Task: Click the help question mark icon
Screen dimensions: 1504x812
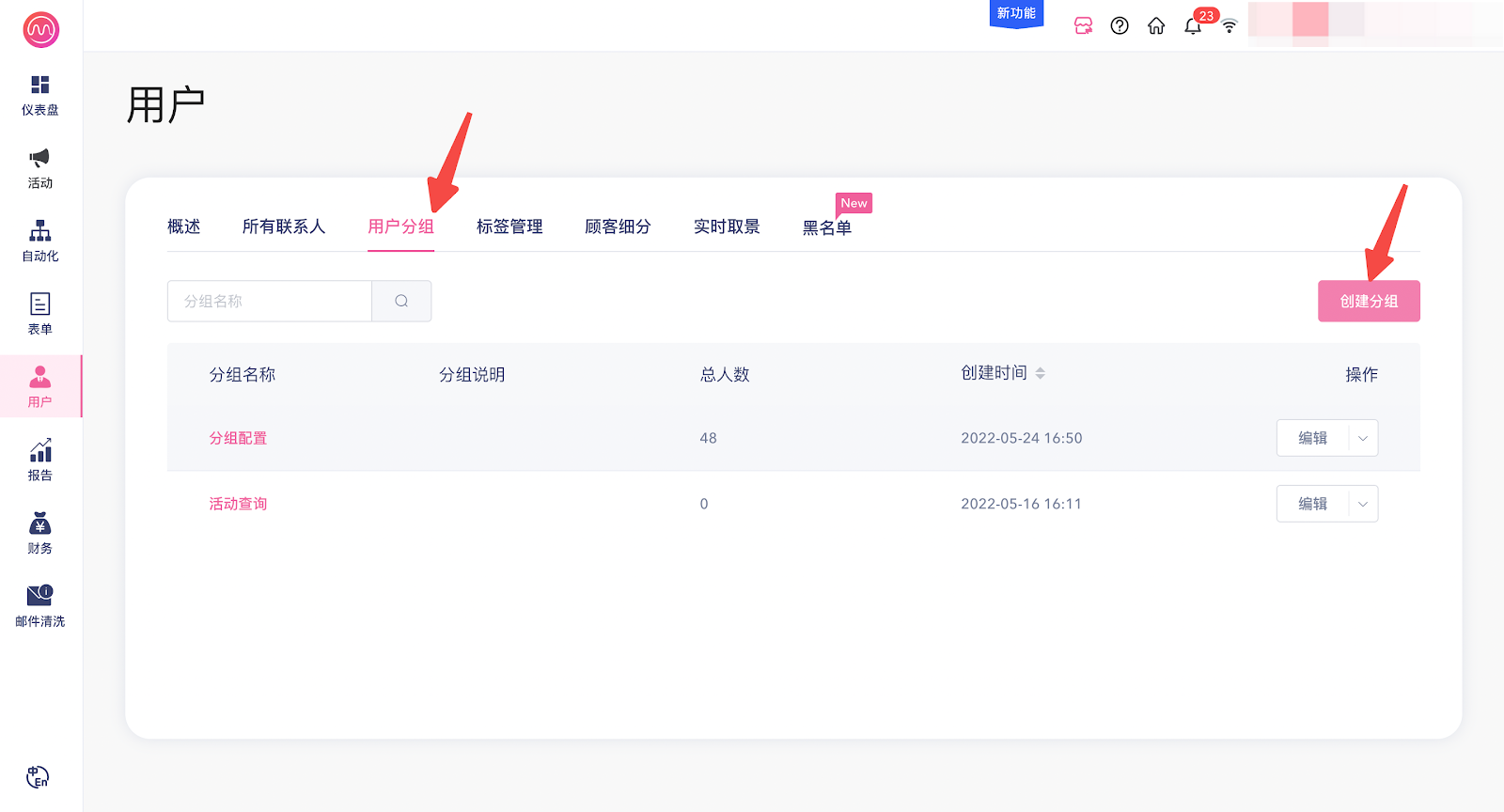Action: point(1120,25)
